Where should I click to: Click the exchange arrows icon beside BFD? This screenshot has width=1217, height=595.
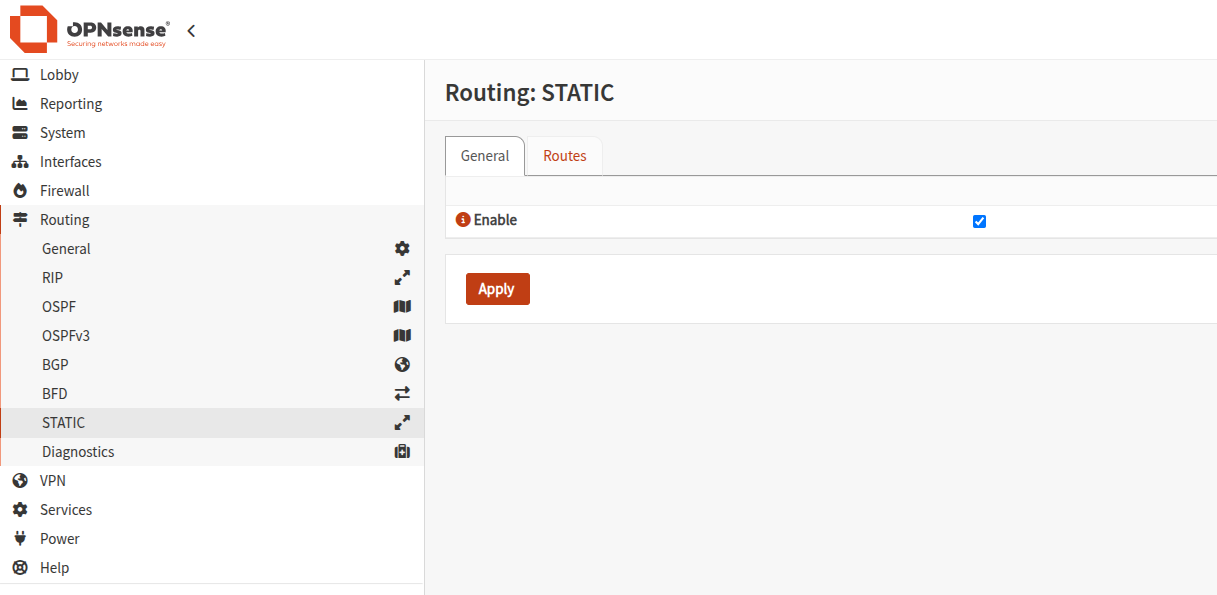click(402, 394)
